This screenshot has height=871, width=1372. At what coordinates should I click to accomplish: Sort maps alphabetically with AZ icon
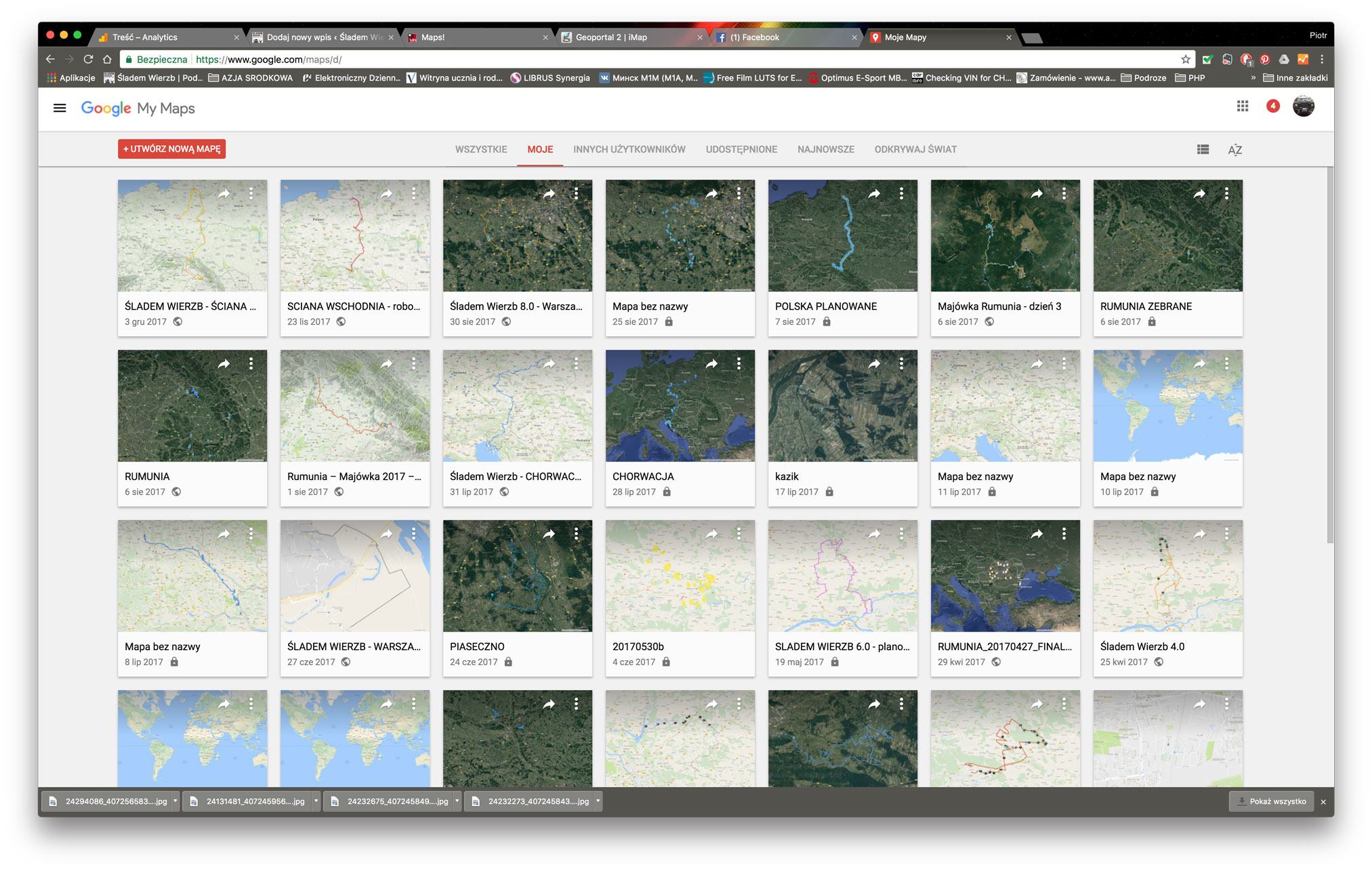point(1234,150)
